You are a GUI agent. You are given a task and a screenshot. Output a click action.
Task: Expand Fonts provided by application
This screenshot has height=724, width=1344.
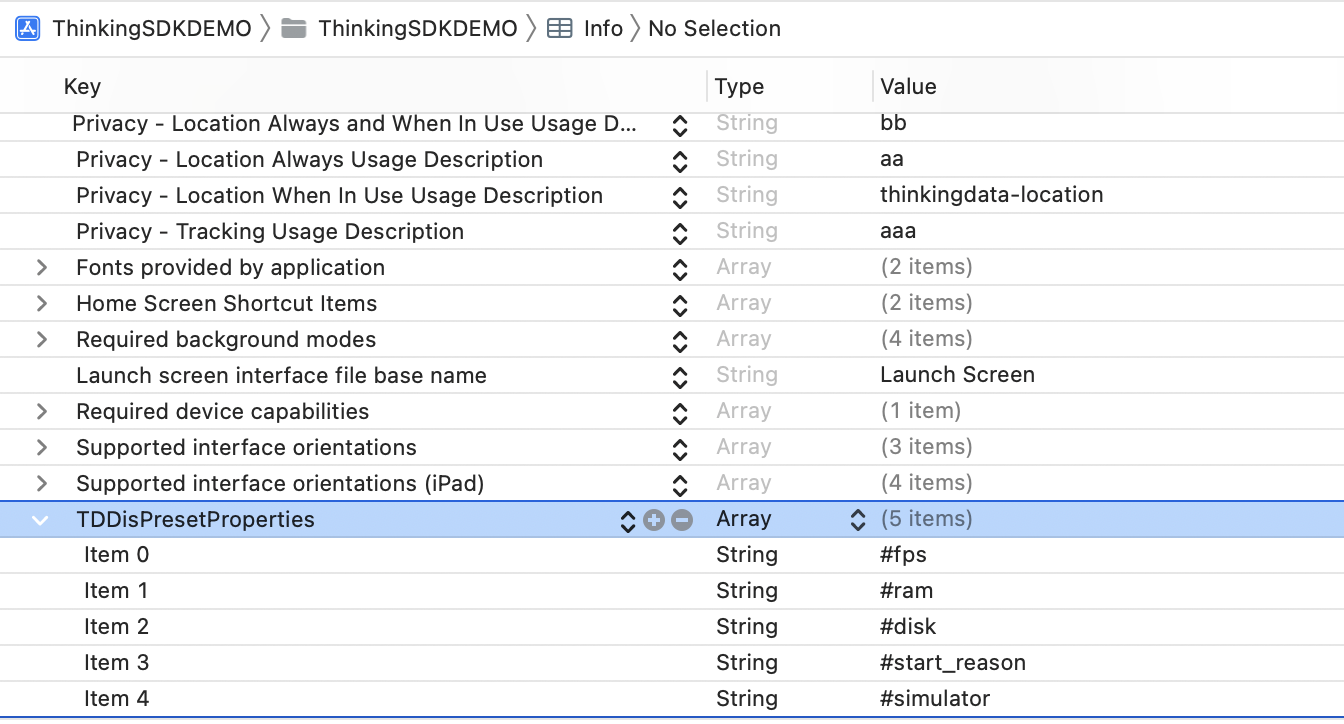pyautogui.click(x=42, y=268)
